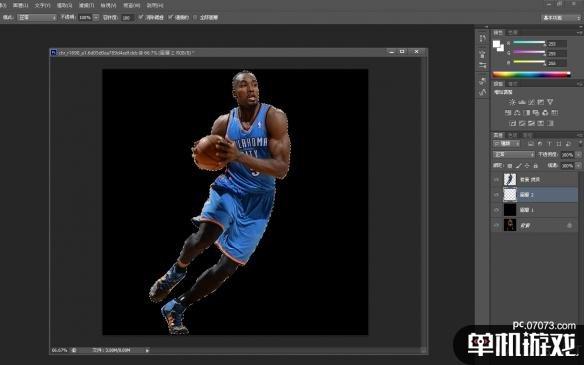Viewport: 584px width, 365px height.
Task: Switch to the 路径 paths tab
Action: pos(527,135)
